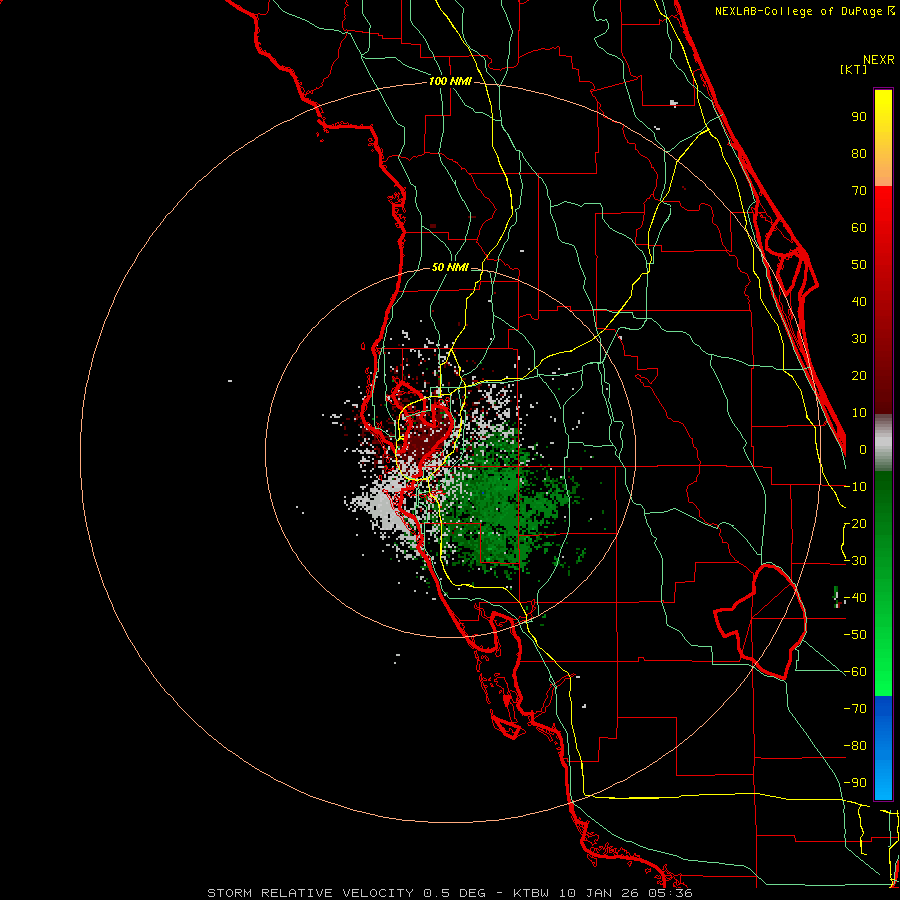Viewport: 900px width, 900px height.
Task: Click the positive 10 scale value
Action: click(x=859, y=413)
